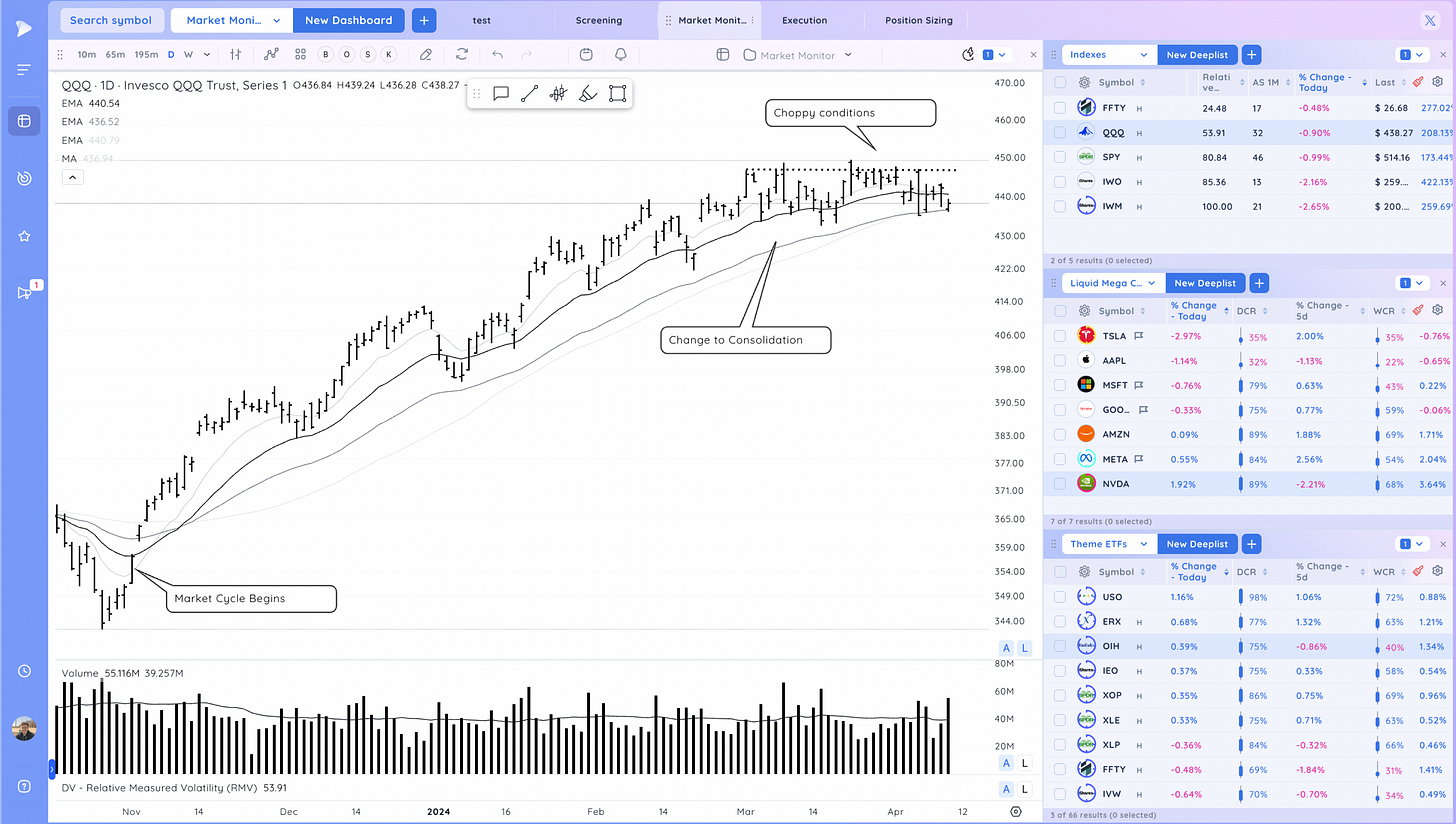
Task: Open column settings gear beside Symbol in Indexes
Action: [1084, 82]
